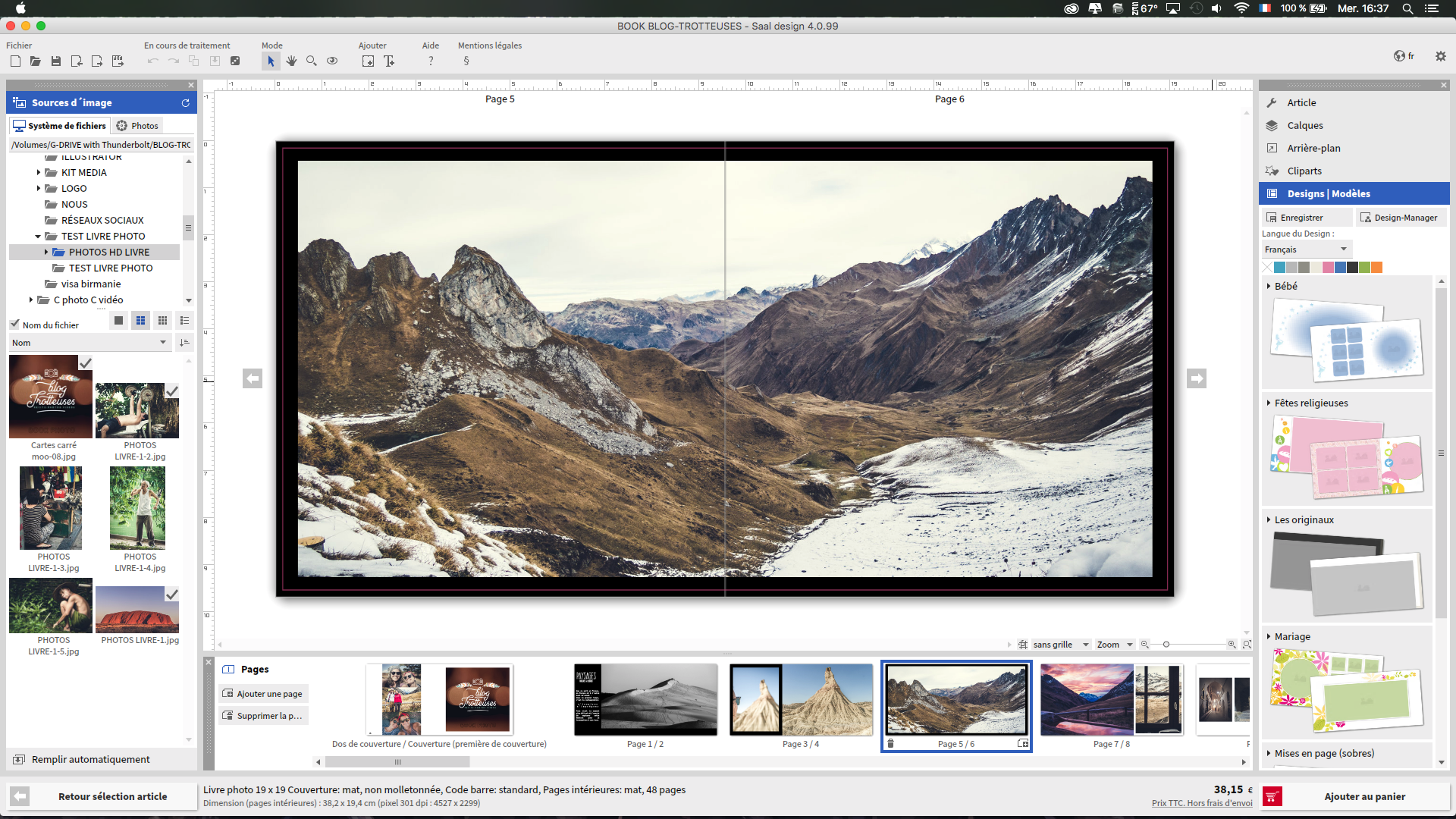This screenshot has width=1456, height=819.
Task: Add a text box with the T icon
Action: (x=389, y=61)
